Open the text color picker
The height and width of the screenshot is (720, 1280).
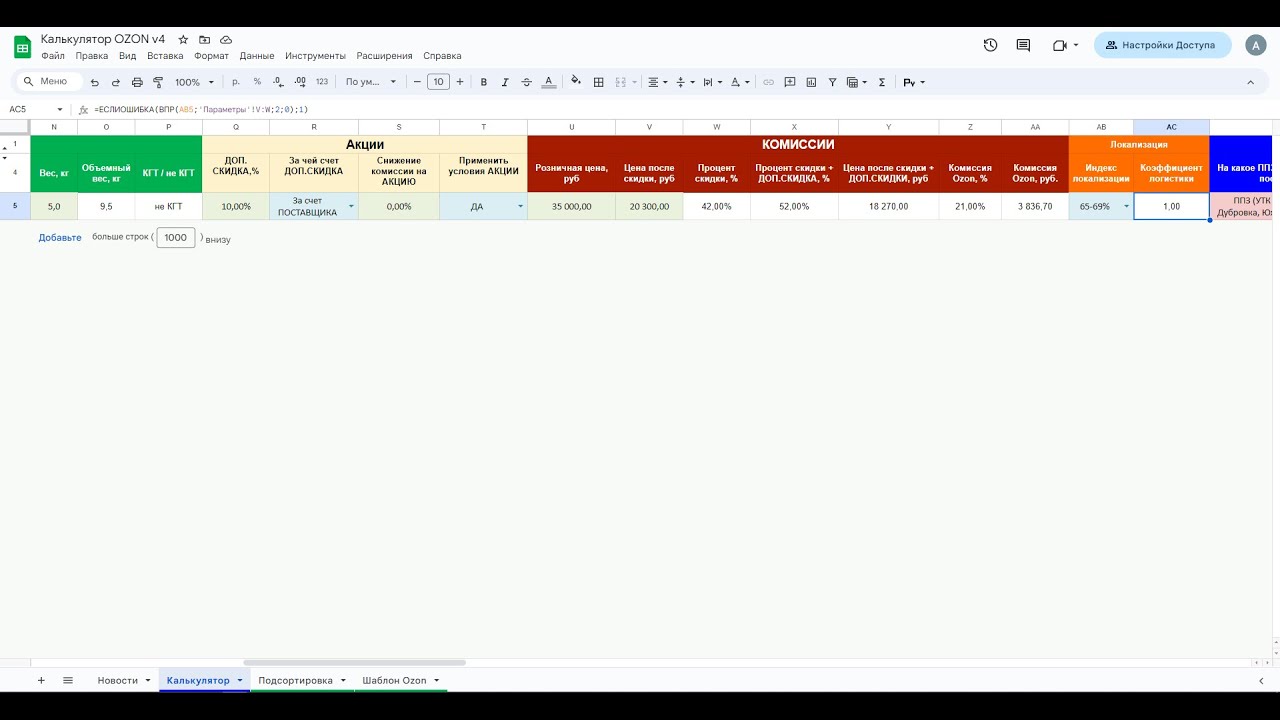coord(547,82)
